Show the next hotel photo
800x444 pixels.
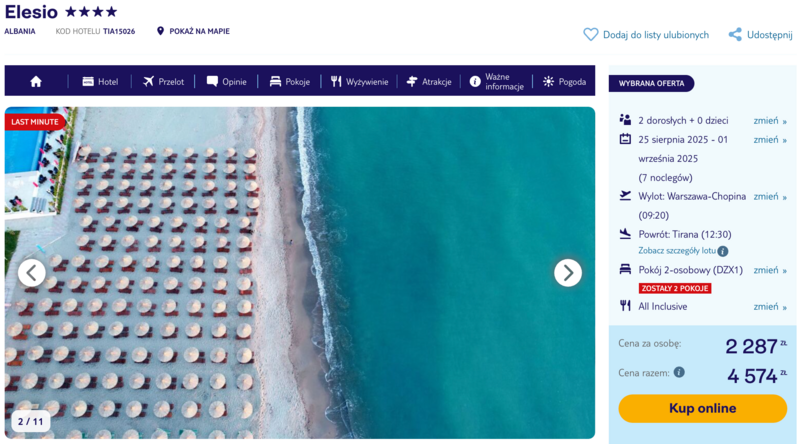tap(568, 273)
